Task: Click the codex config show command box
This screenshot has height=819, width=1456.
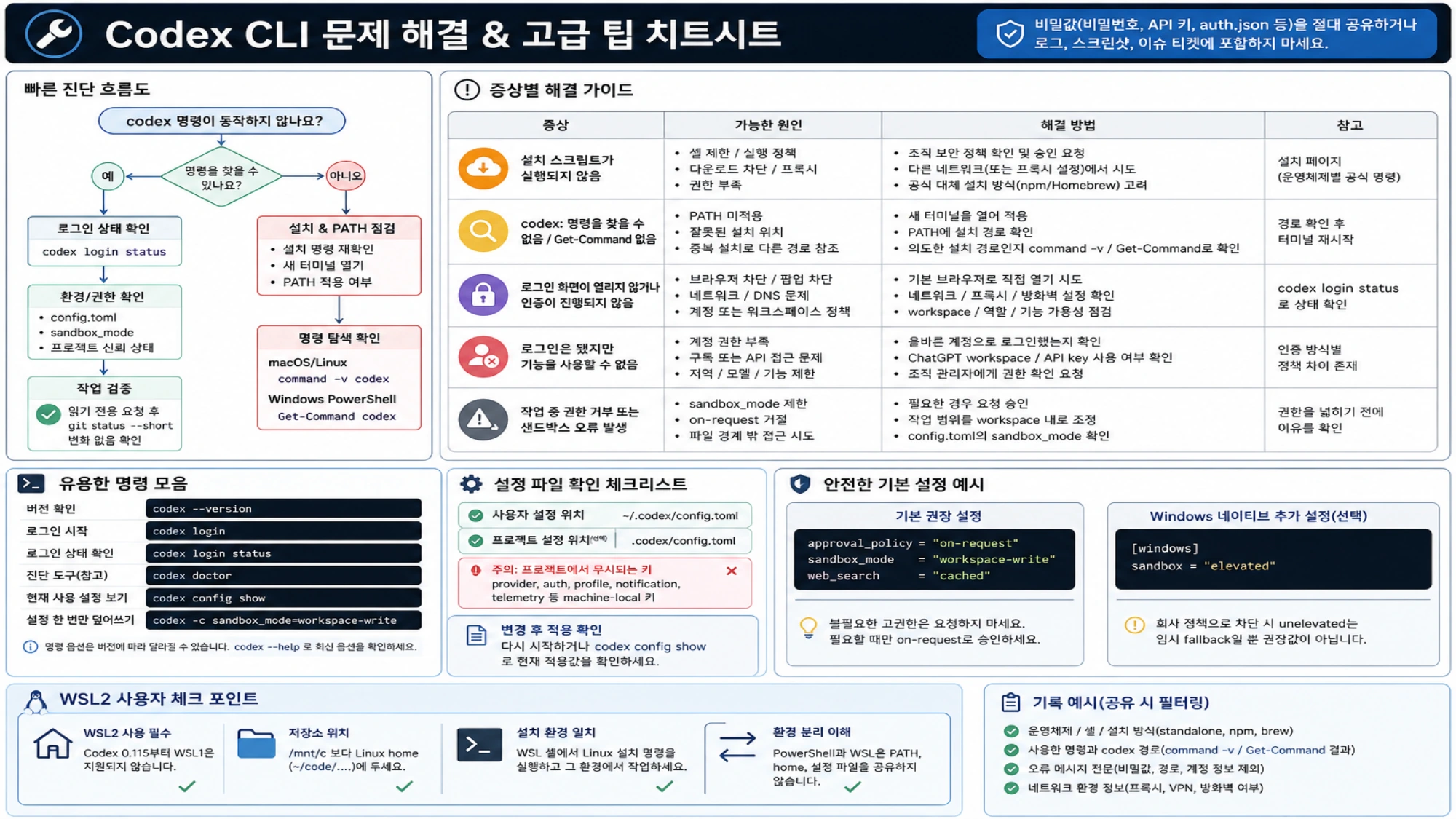Action: tap(283, 598)
